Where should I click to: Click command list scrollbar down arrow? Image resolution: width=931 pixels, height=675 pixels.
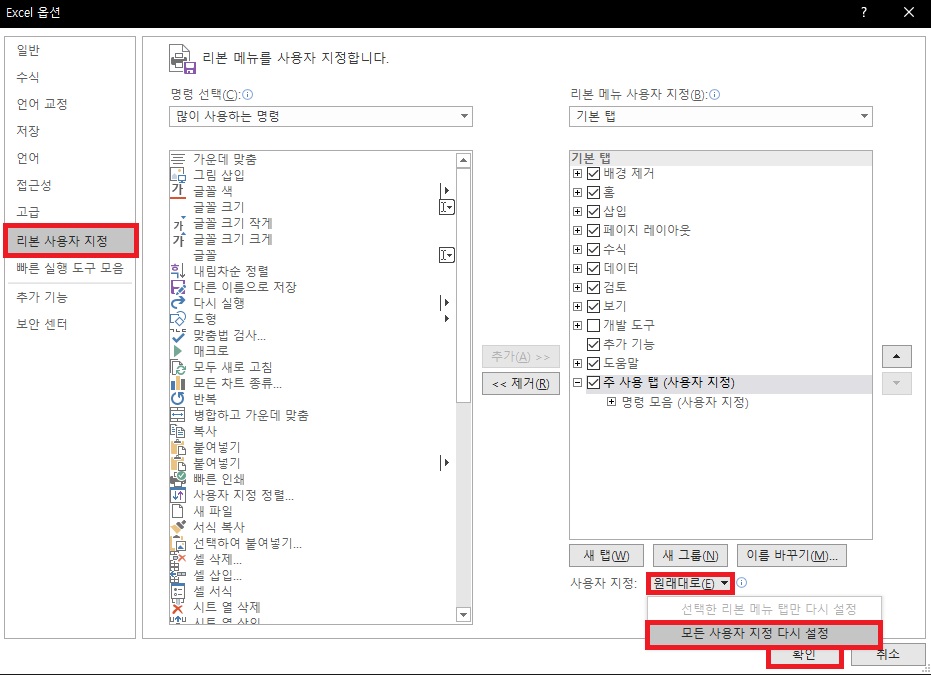(x=464, y=615)
